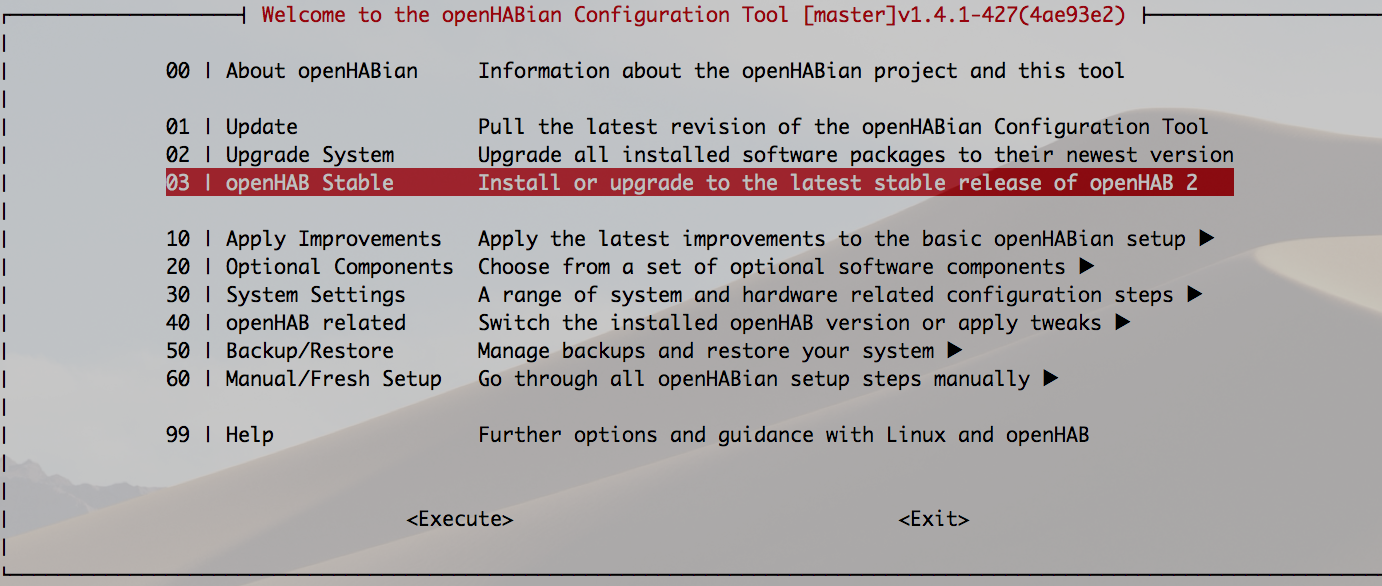Open the Optional Components menu item

pos(339,267)
